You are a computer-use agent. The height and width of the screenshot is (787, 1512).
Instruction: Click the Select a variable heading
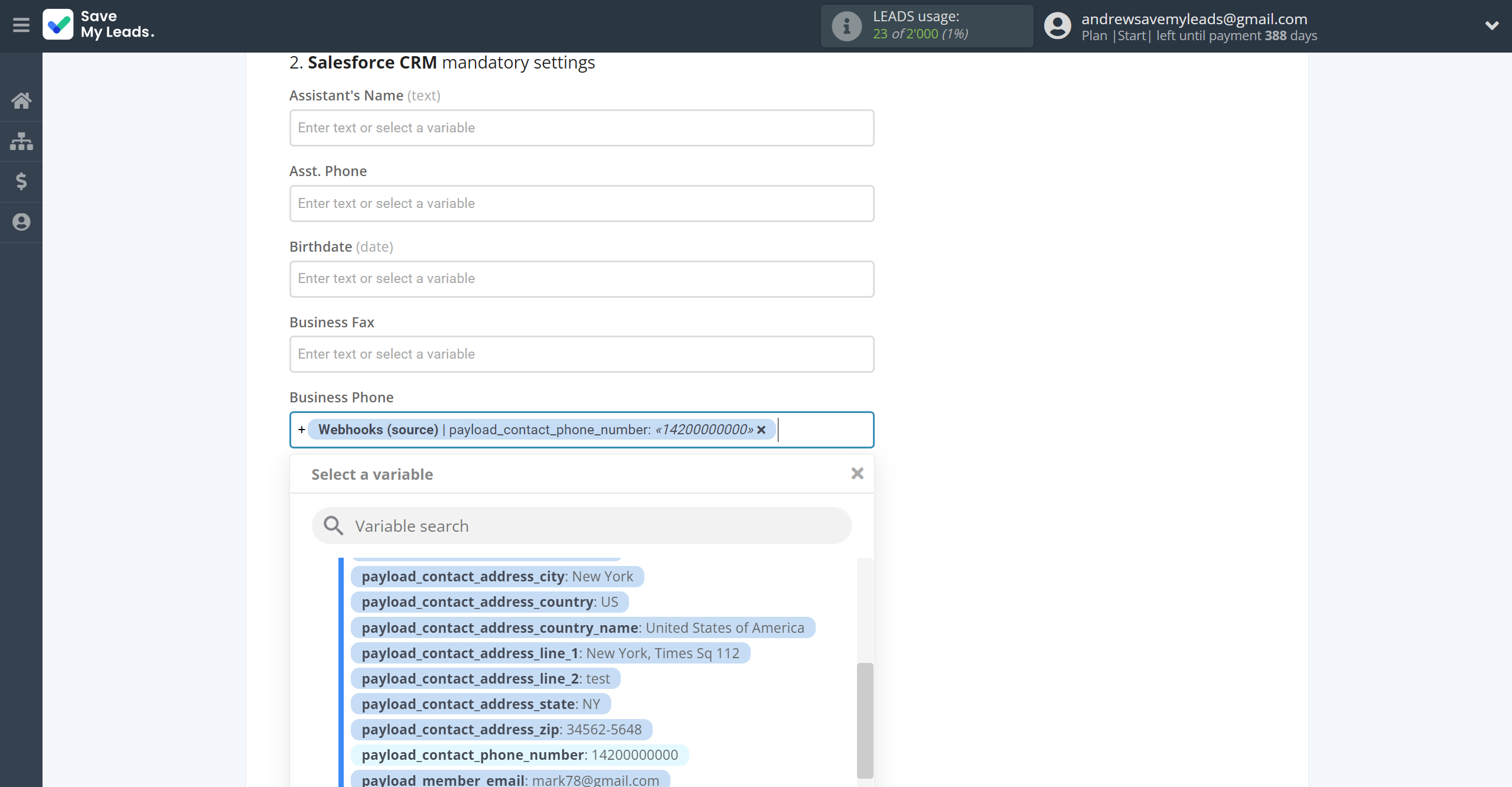coord(372,474)
